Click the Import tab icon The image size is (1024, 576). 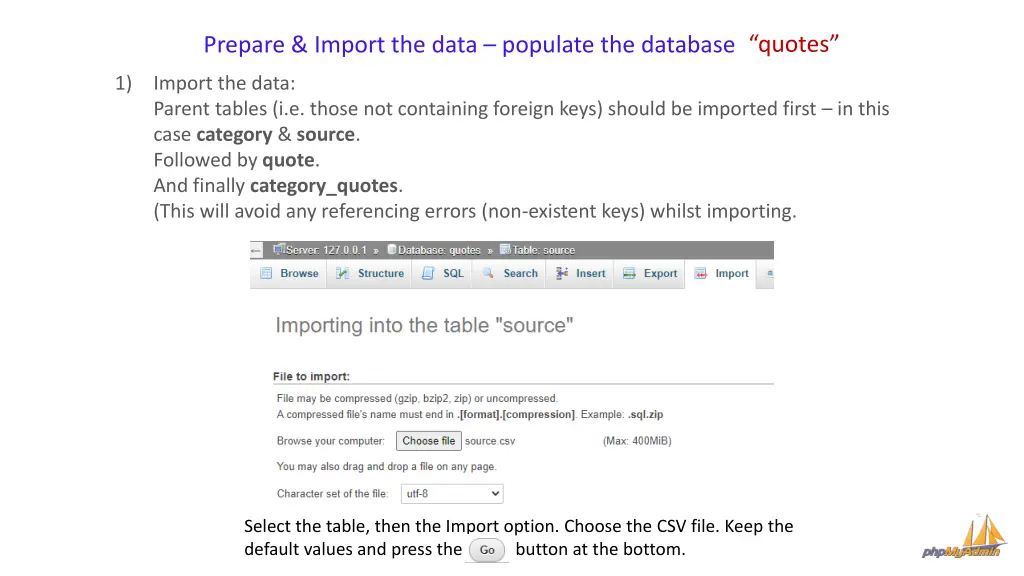pyautogui.click(x=701, y=273)
